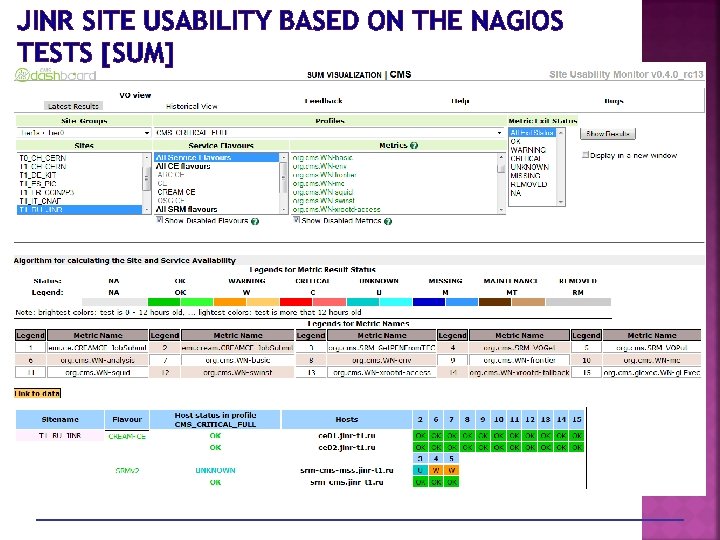This screenshot has height=540, width=720.
Task: Click host srm-cms.jinr-t1.ru in the table
Action: click(x=347, y=482)
